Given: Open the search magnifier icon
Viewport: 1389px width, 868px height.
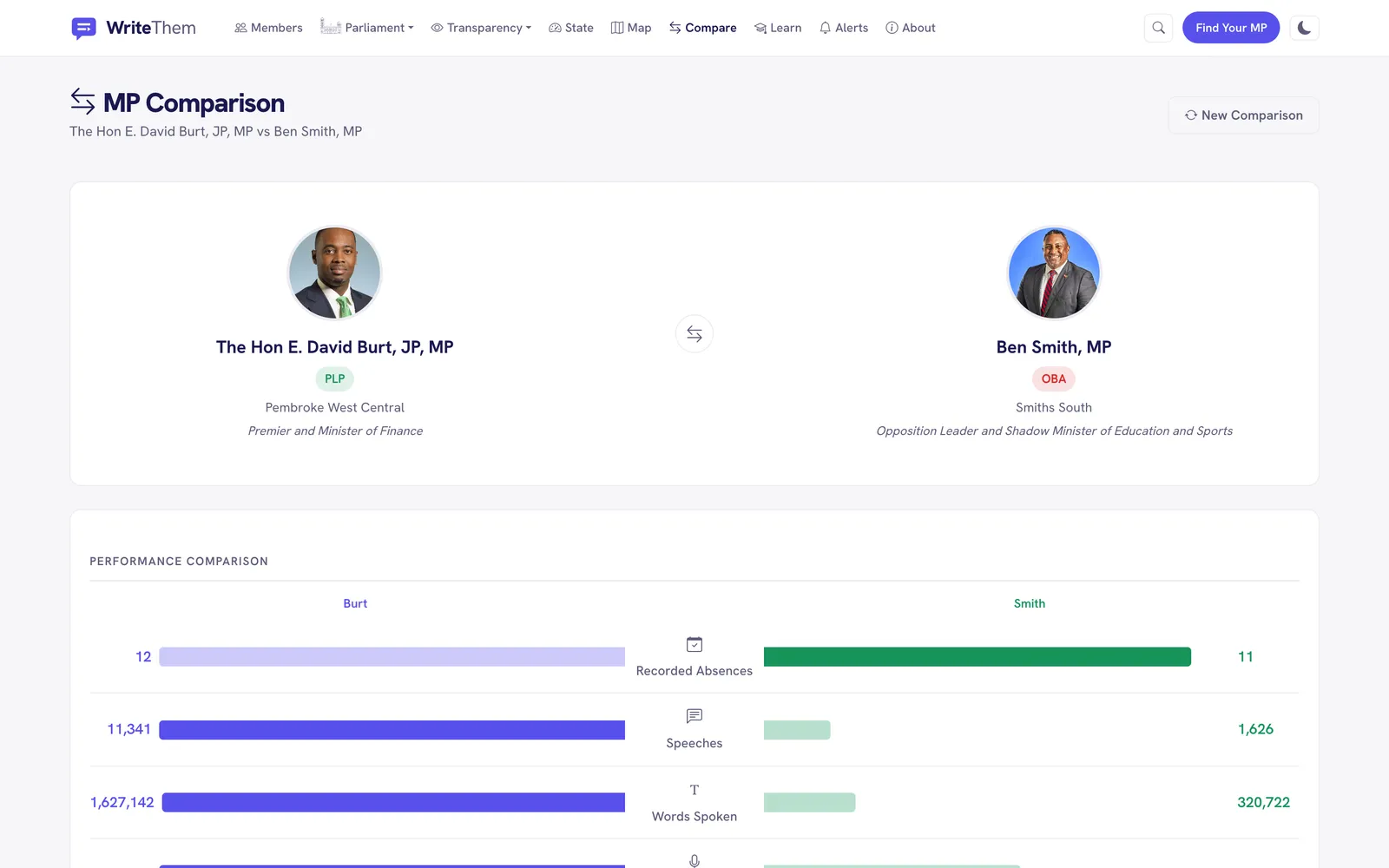Looking at the screenshot, I should pyautogui.click(x=1158, y=28).
